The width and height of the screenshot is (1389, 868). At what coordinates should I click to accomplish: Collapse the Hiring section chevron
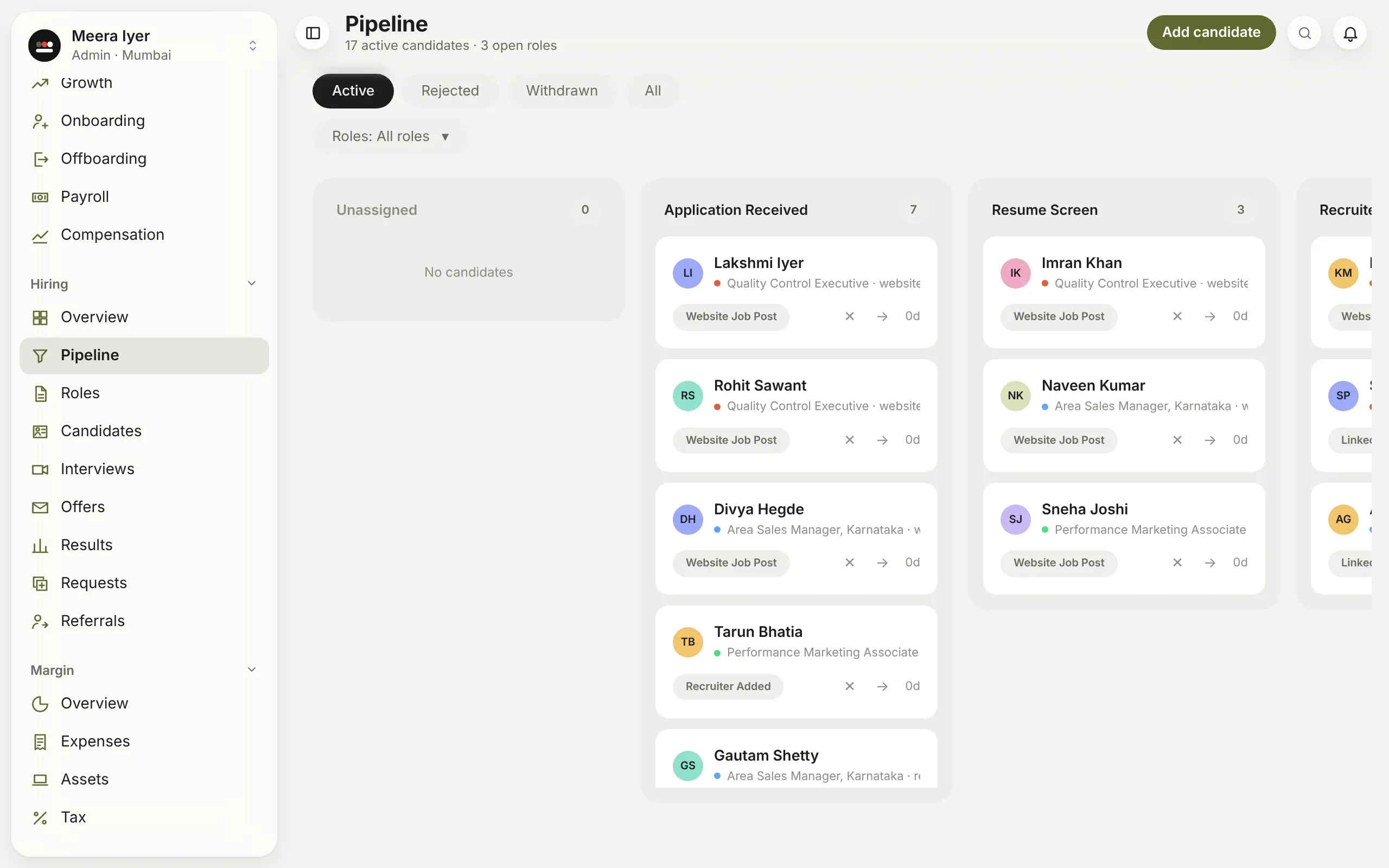coord(251,284)
